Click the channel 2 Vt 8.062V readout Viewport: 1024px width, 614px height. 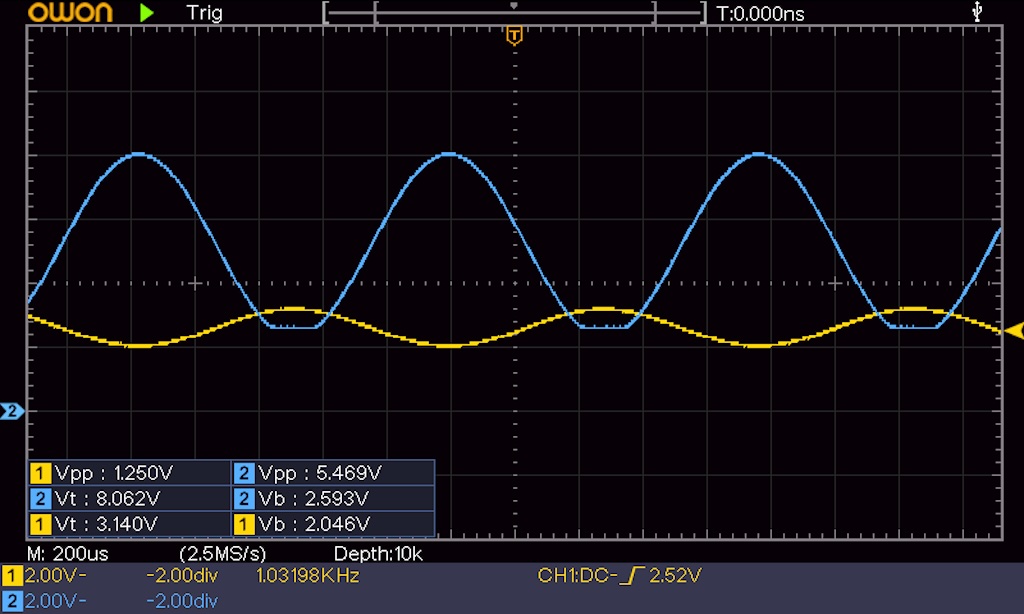pos(130,498)
